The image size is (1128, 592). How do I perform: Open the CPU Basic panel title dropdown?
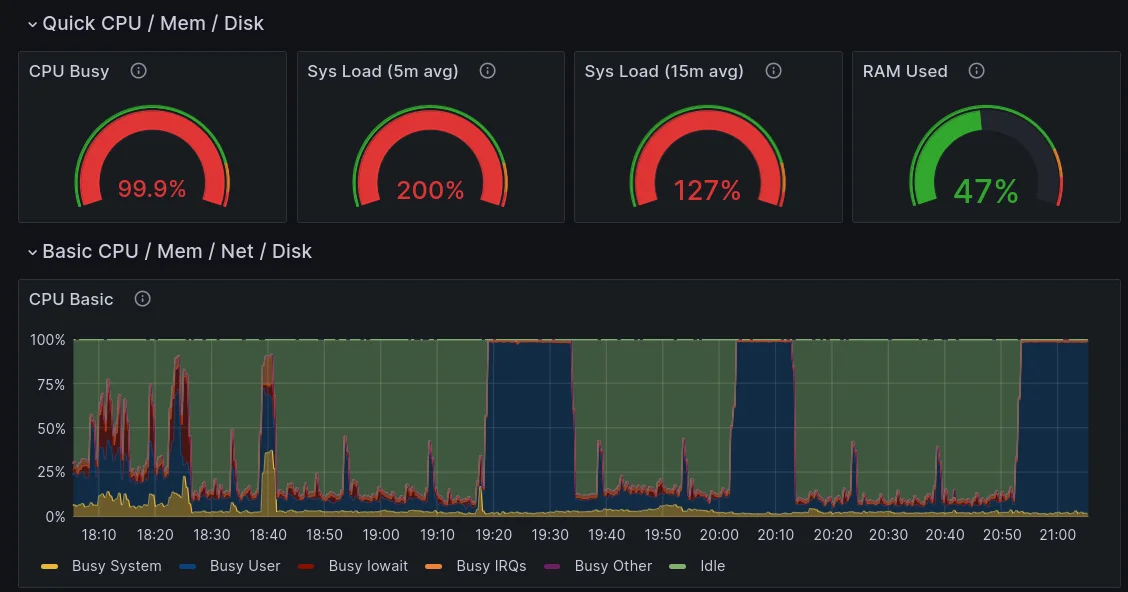[71, 299]
